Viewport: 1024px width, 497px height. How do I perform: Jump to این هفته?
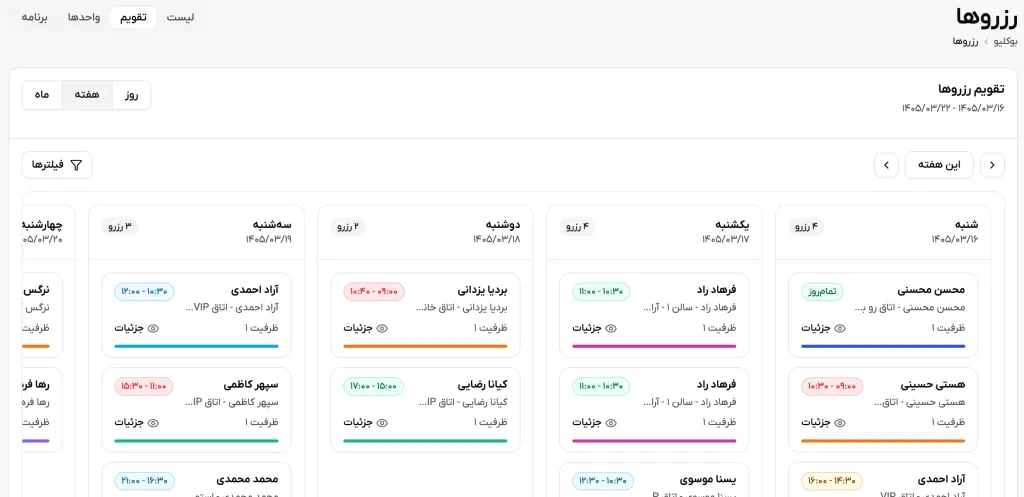(939, 165)
